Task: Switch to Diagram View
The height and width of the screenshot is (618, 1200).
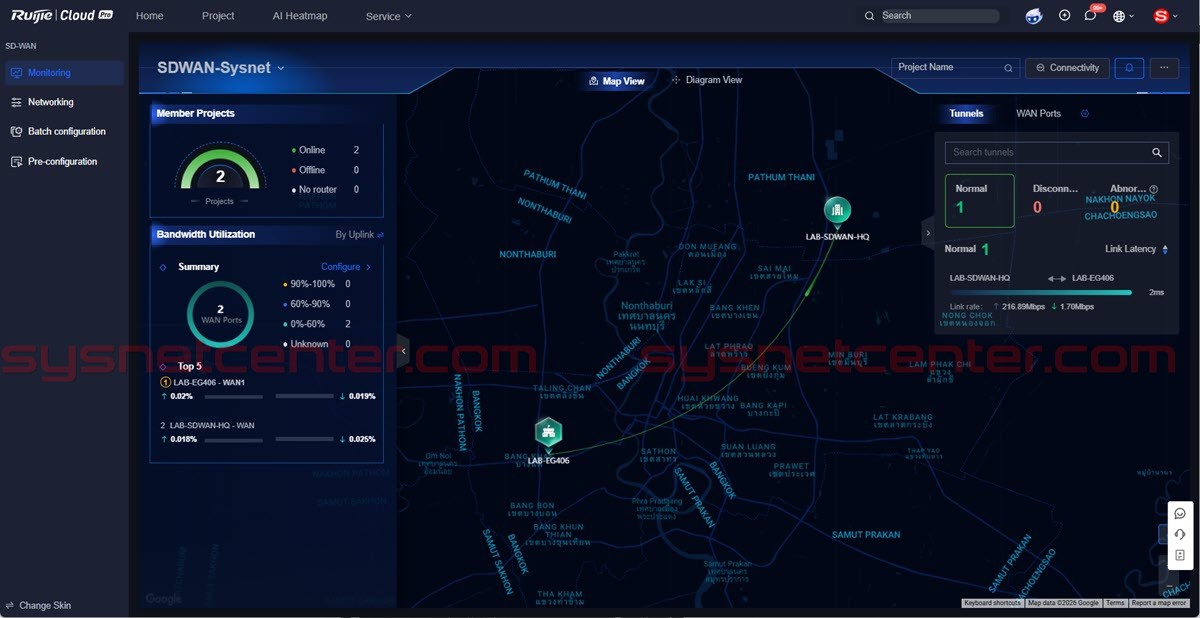Action: coord(707,80)
